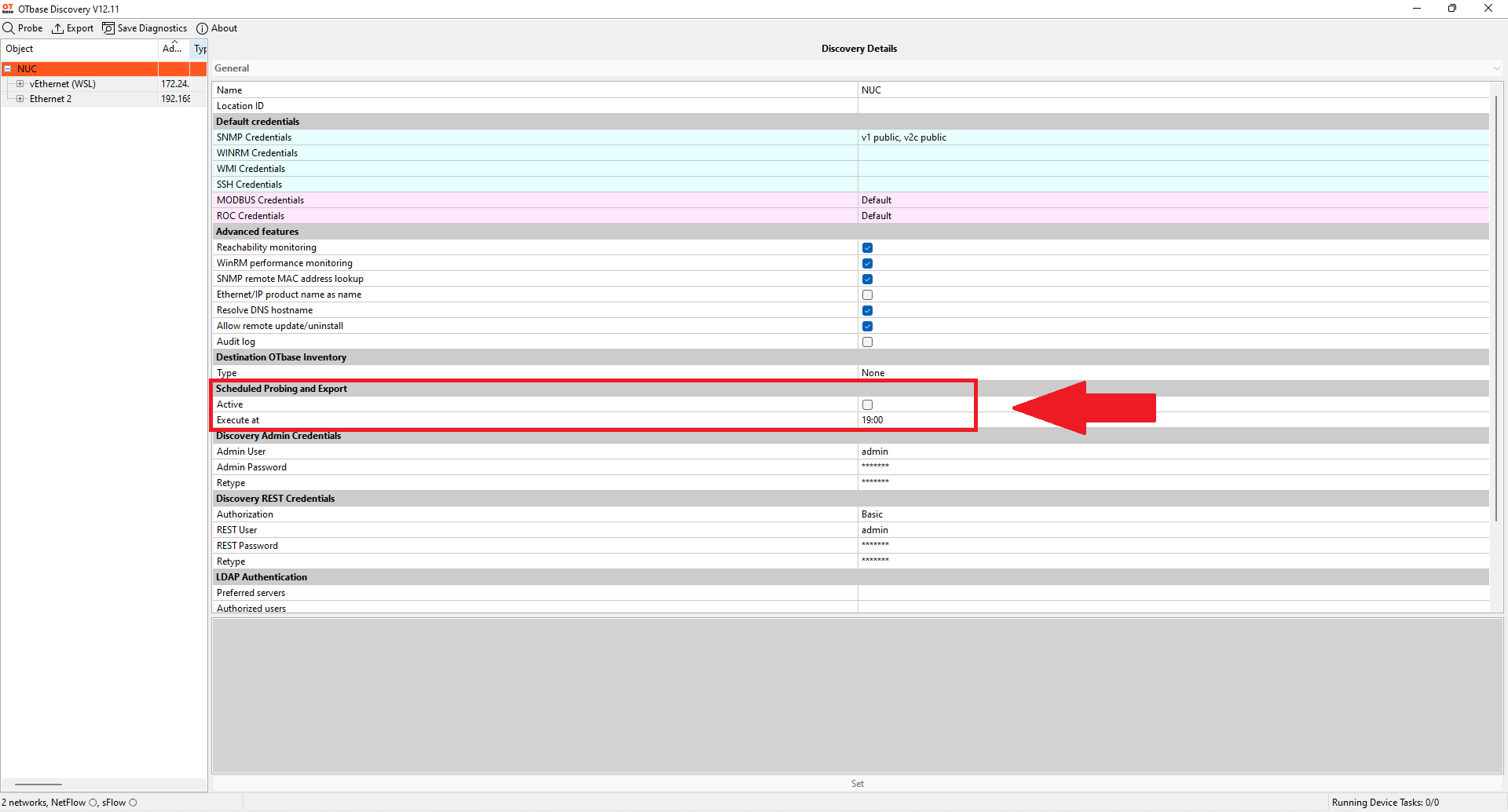
Task: Expand the vEthernet (WSL) node
Action: [20, 84]
